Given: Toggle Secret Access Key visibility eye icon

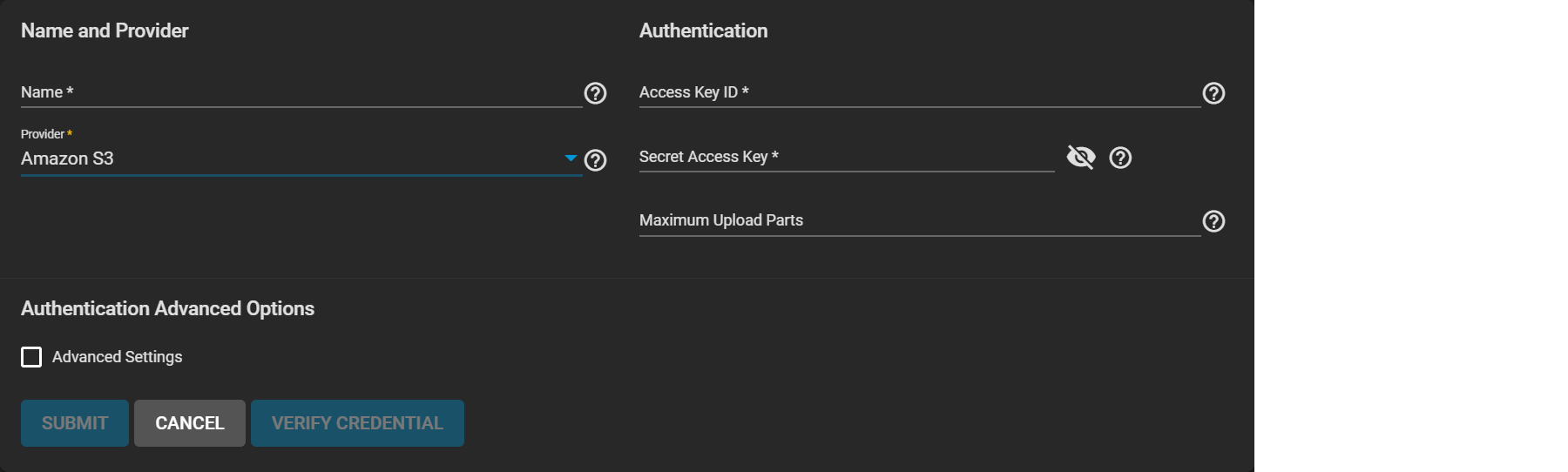Looking at the screenshot, I should [x=1081, y=158].
